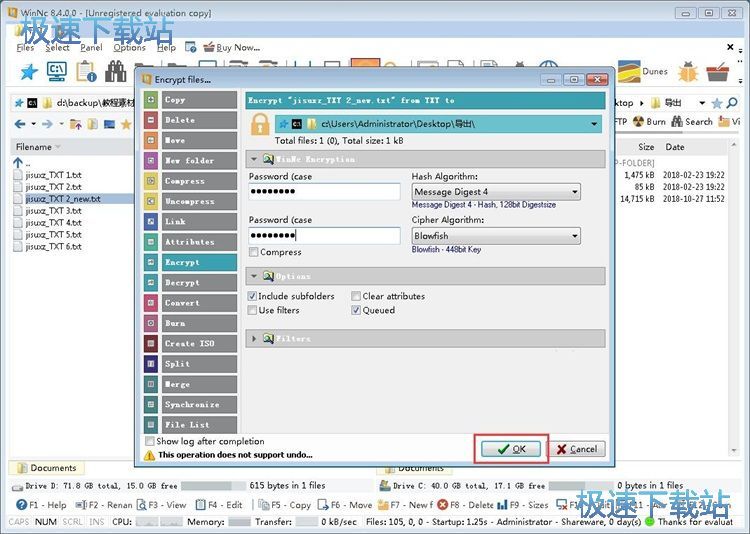Click the Cancel button
This screenshot has height=534, width=750.
pyautogui.click(x=577, y=449)
